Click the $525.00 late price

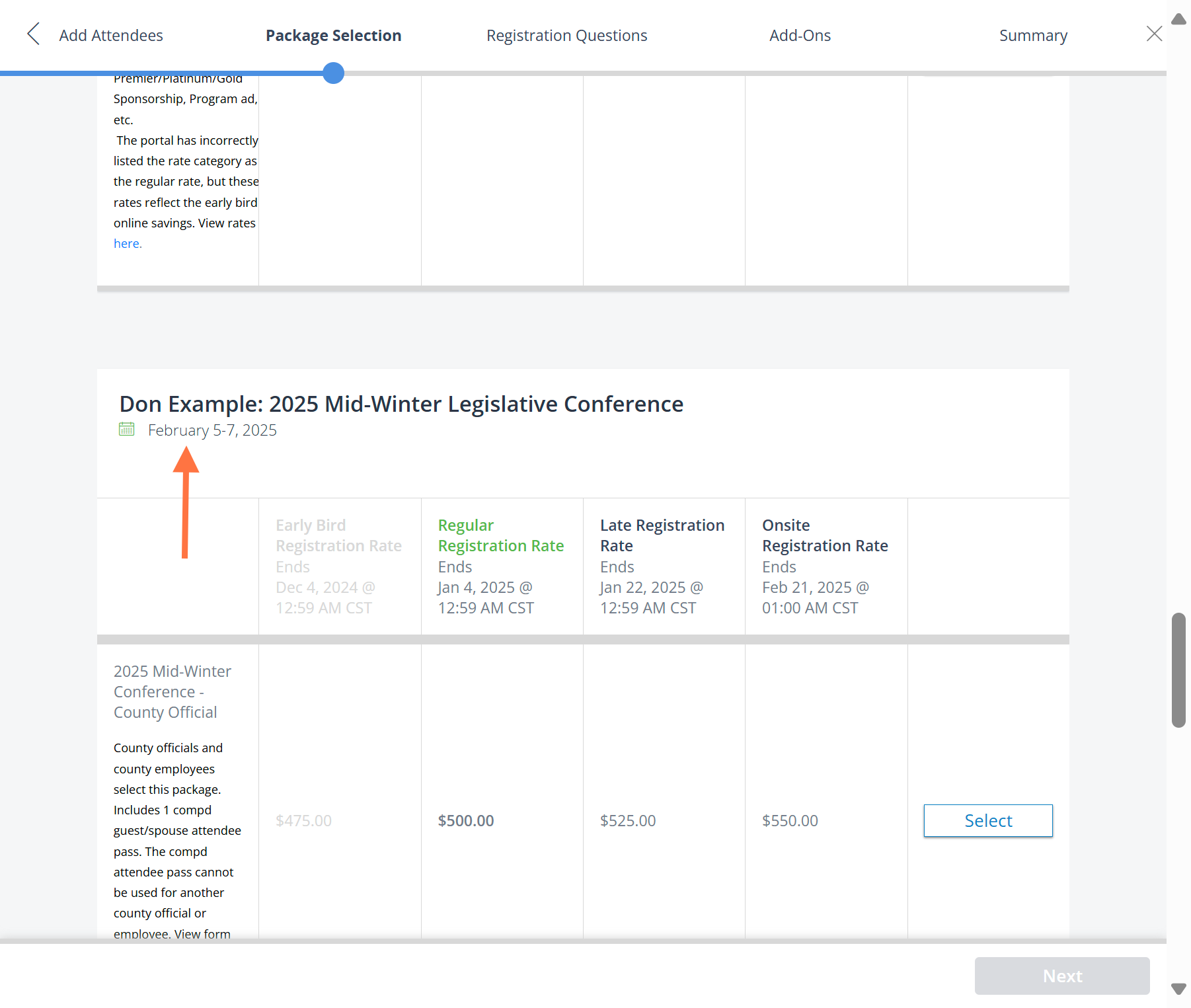628,820
